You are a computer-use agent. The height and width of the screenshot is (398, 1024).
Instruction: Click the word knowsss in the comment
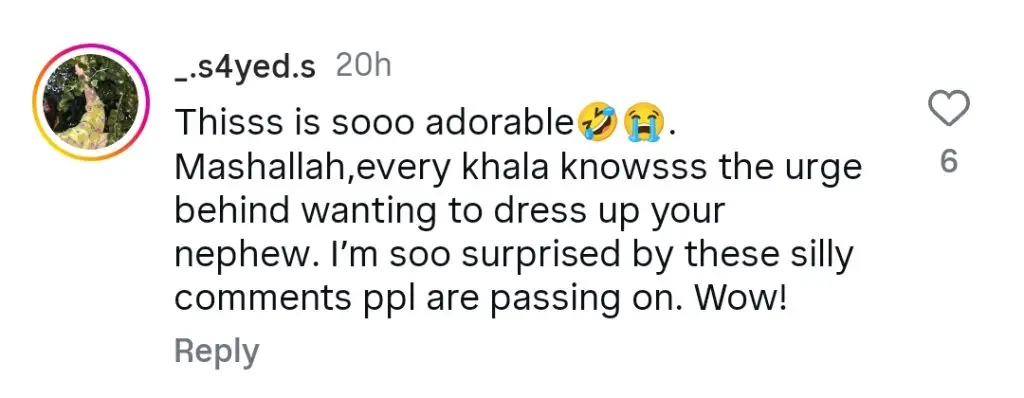coord(627,169)
